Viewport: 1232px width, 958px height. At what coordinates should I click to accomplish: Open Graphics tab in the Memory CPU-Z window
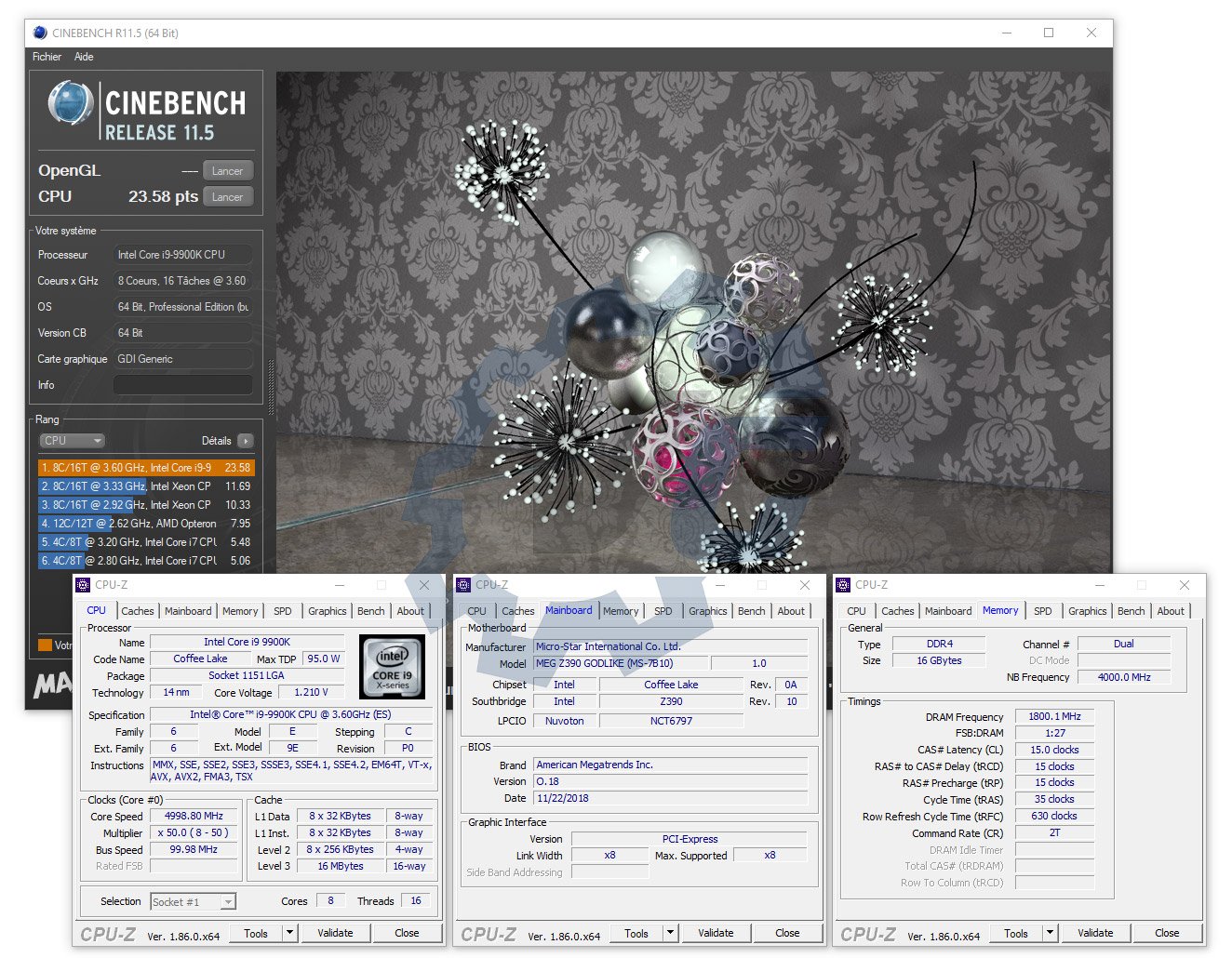click(x=1088, y=611)
